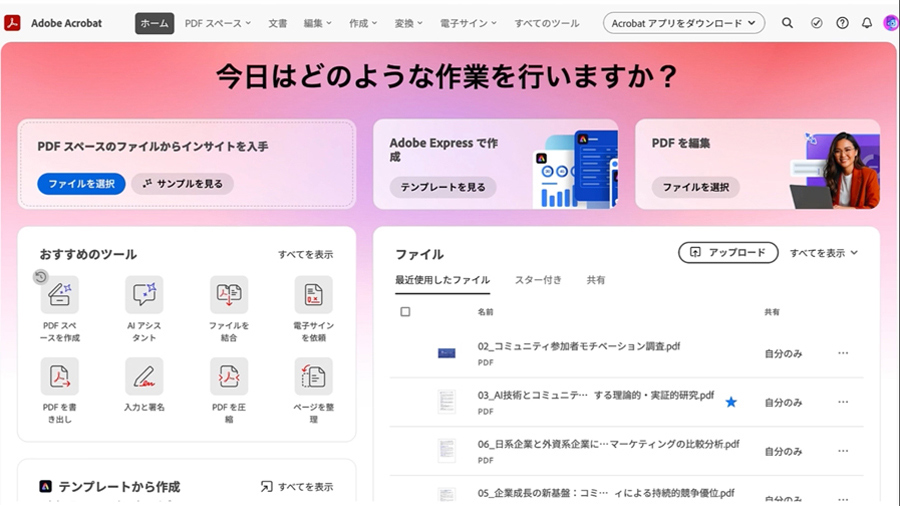Click the history clock icon above the PDF スペース tool

tap(40, 277)
